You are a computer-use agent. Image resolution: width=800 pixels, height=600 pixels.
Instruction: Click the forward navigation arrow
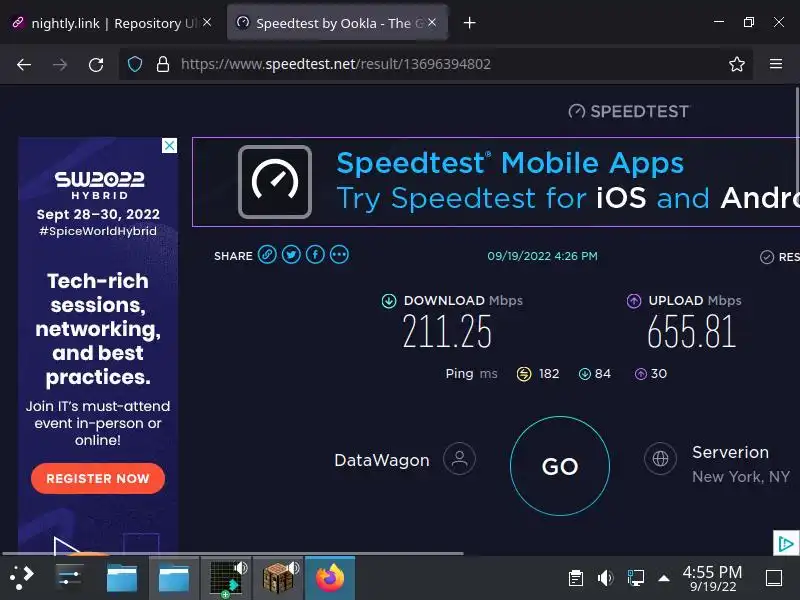coord(60,64)
